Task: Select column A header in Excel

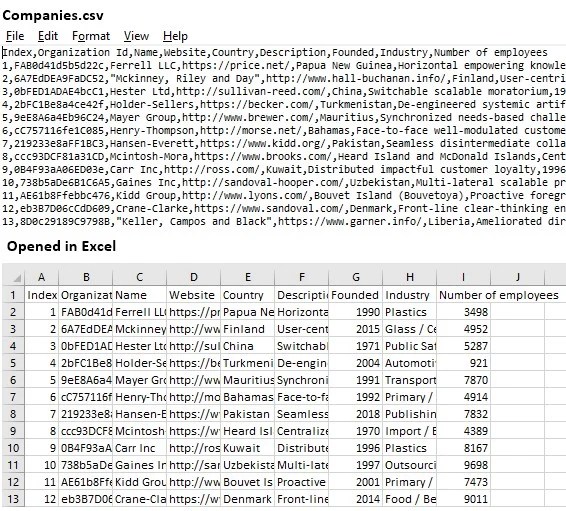Action: point(42,278)
